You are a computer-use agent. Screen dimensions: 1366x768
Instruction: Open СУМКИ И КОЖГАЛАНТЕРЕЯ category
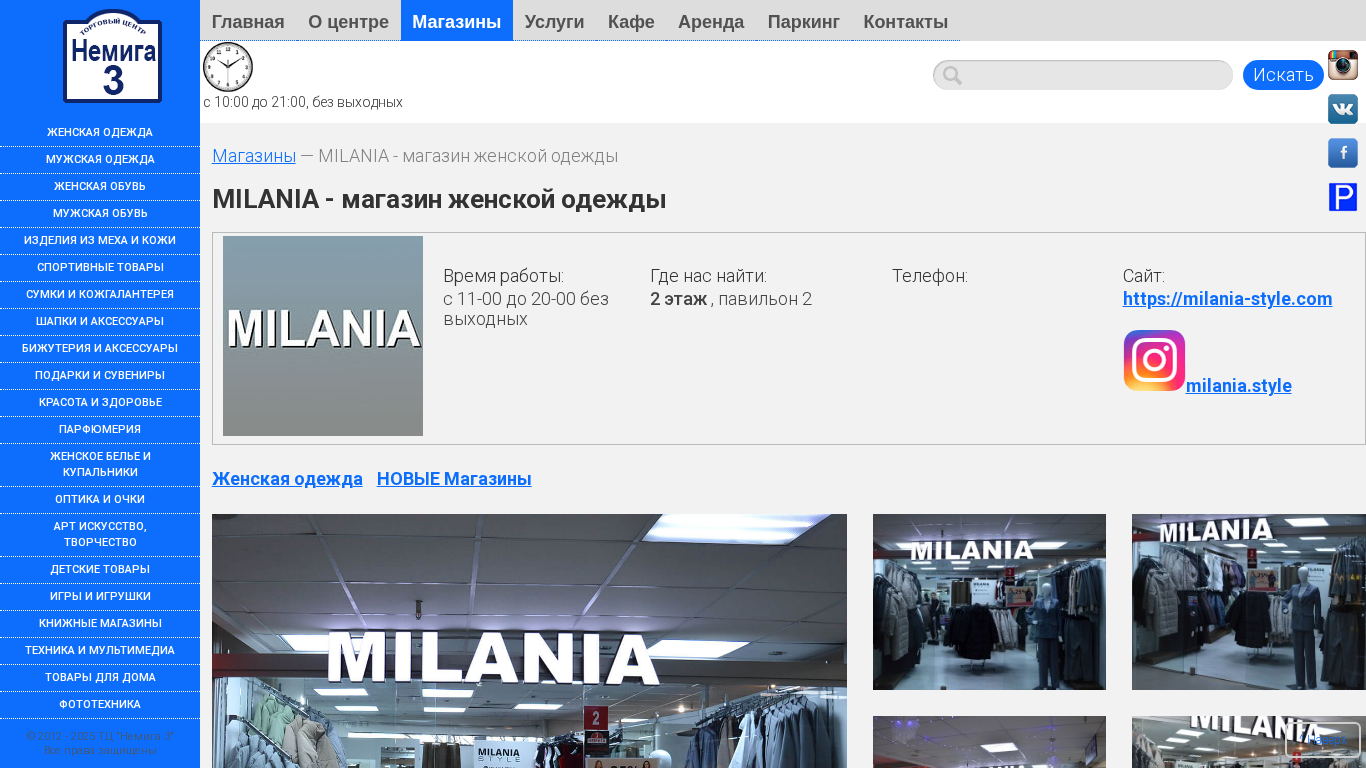tap(100, 295)
